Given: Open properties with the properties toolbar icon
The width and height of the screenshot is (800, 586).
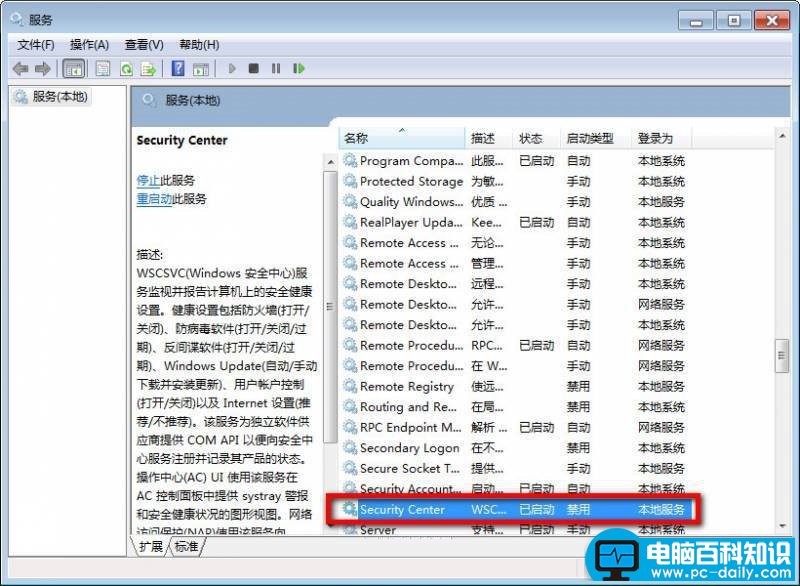Looking at the screenshot, I should tap(103, 68).
